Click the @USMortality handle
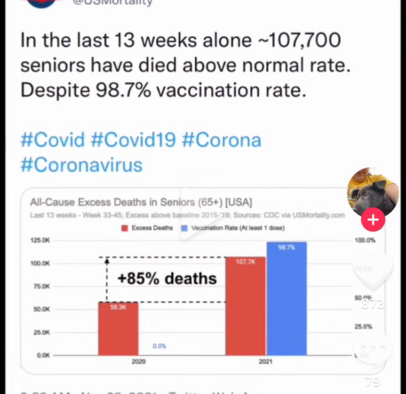 [112, 3]
